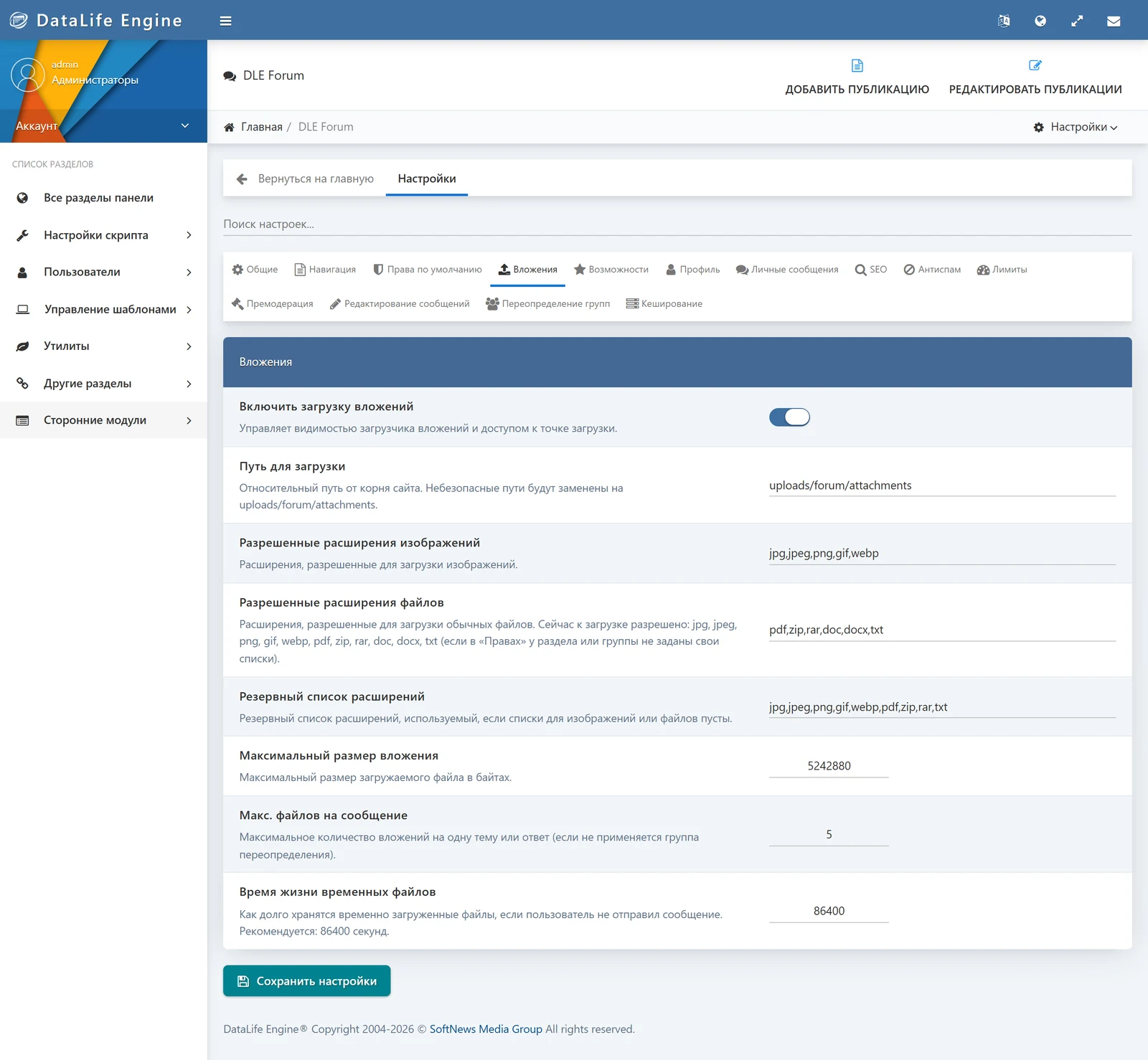Open SoftNews Media Group link
Viewport: 1148px width, 1060px height.
click(486, 1029)
